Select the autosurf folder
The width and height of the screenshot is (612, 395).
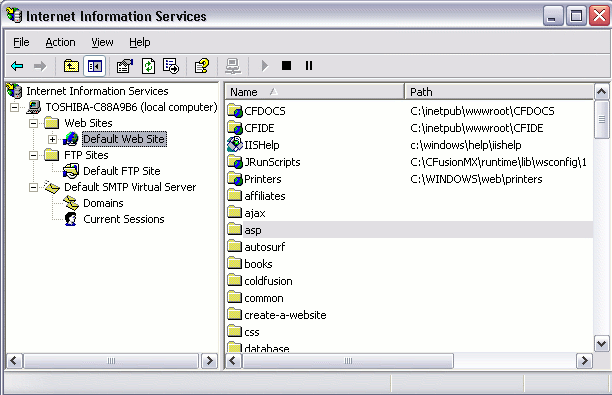[x=265, y=247]
